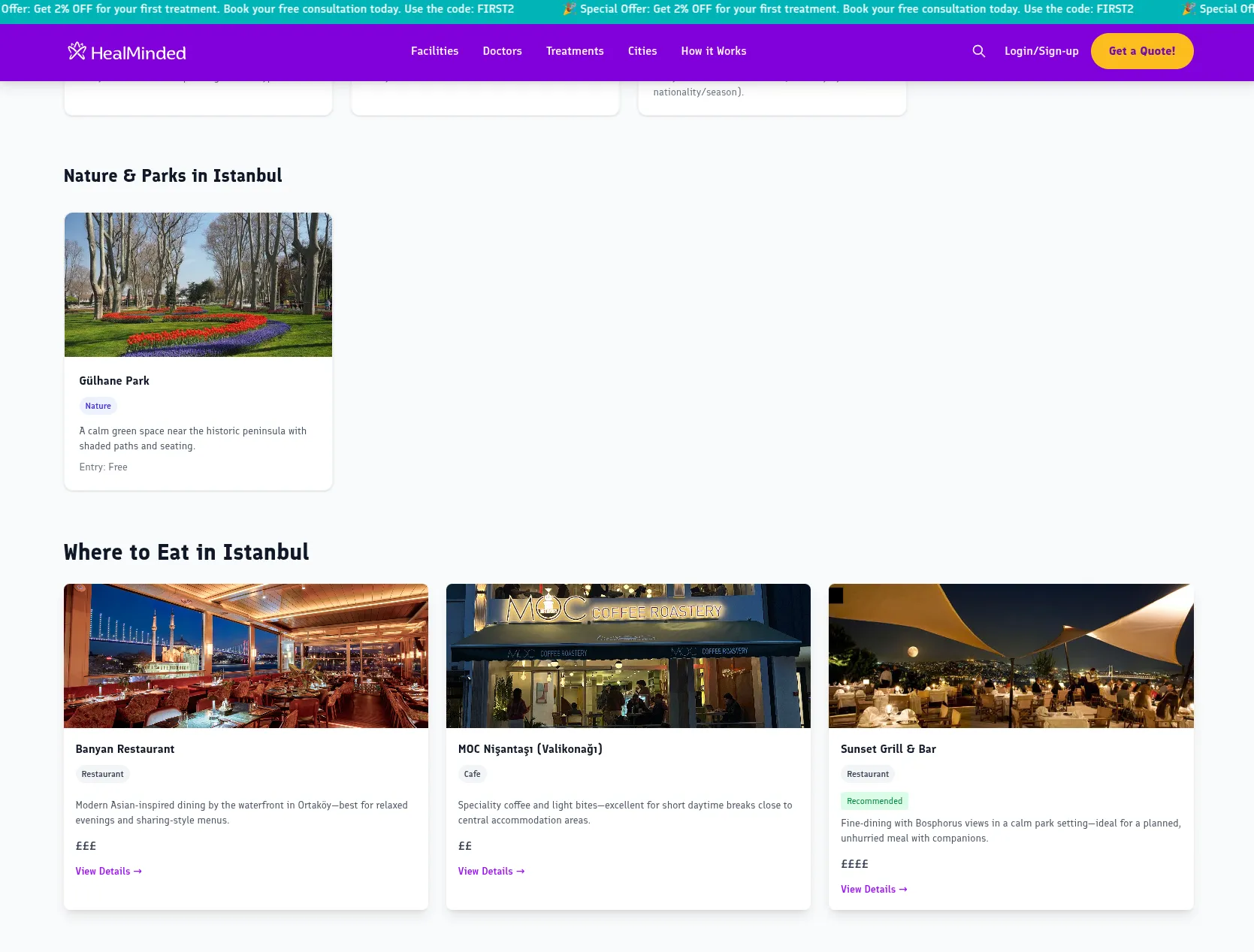Click the Nature & Parks in Istanbul heading
This screenshot has width=1254, height=952.
173,176
